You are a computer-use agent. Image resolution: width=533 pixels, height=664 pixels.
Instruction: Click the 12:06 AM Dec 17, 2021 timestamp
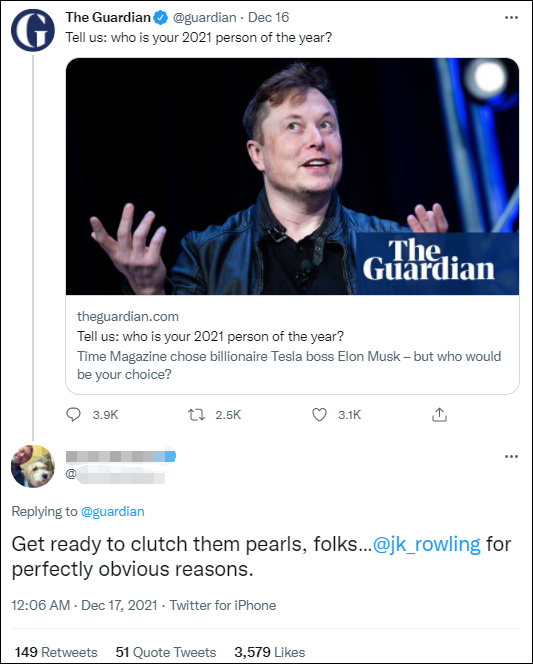[x=84, y=605]
